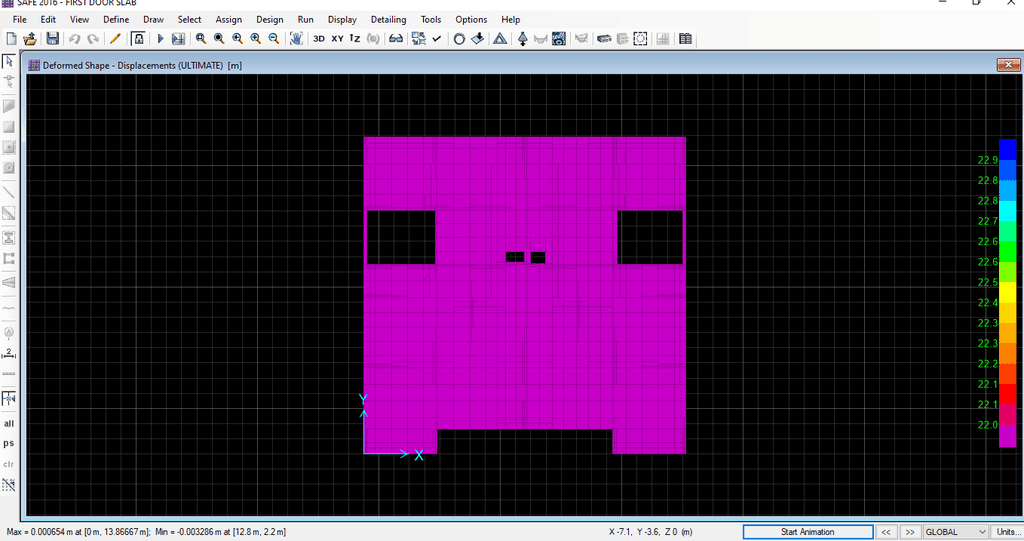
Task: Switch to 3D view
Action: [319, 39]
